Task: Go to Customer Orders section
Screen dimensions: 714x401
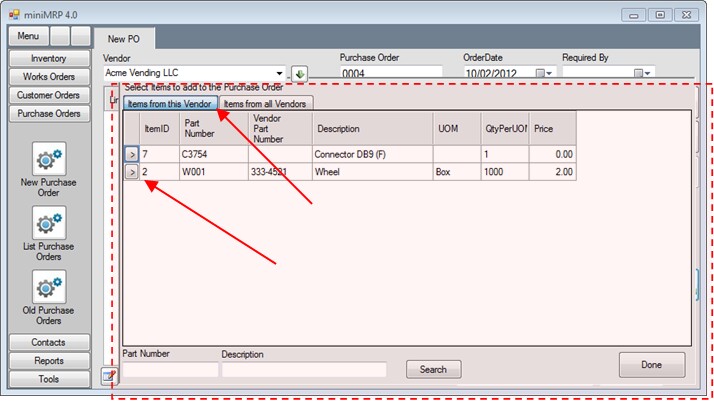Action: (48, 96)
